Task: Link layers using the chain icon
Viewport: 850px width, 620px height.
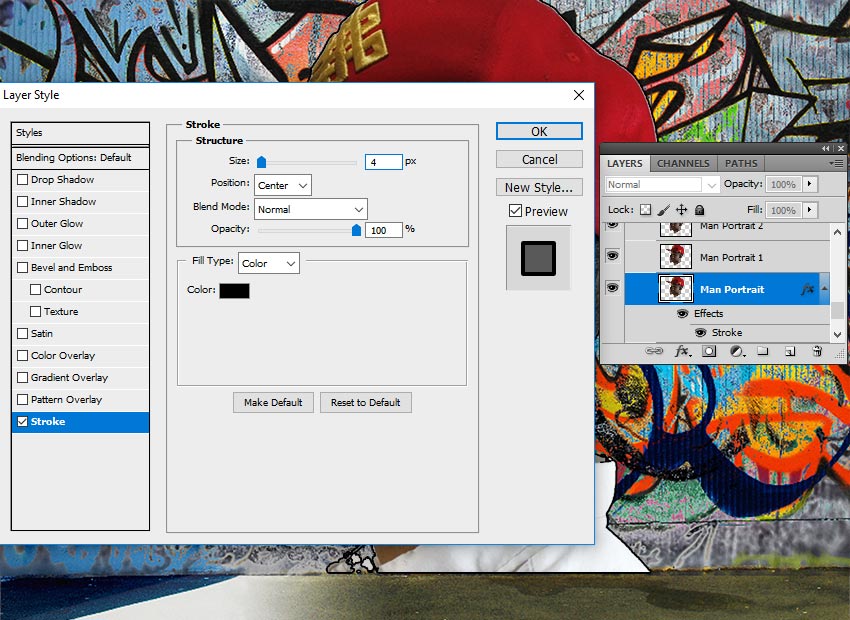Action: (x=656, y=351)
